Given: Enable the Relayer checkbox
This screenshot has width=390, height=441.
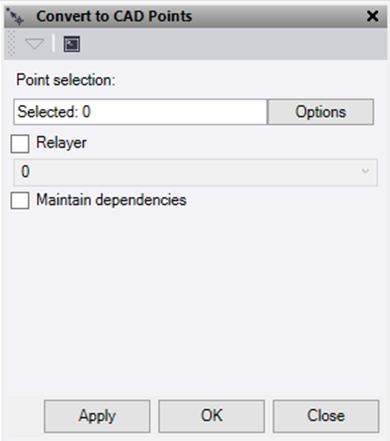Looking at the screenshot, I should point(20,144).
